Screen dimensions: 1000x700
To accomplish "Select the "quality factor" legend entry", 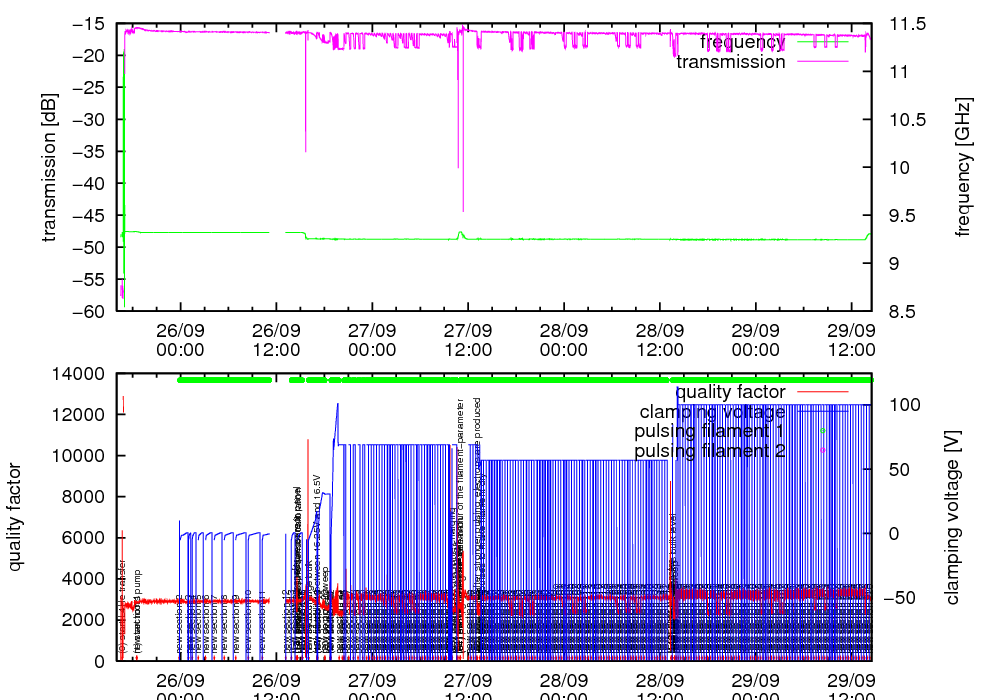I will [730, 392].
